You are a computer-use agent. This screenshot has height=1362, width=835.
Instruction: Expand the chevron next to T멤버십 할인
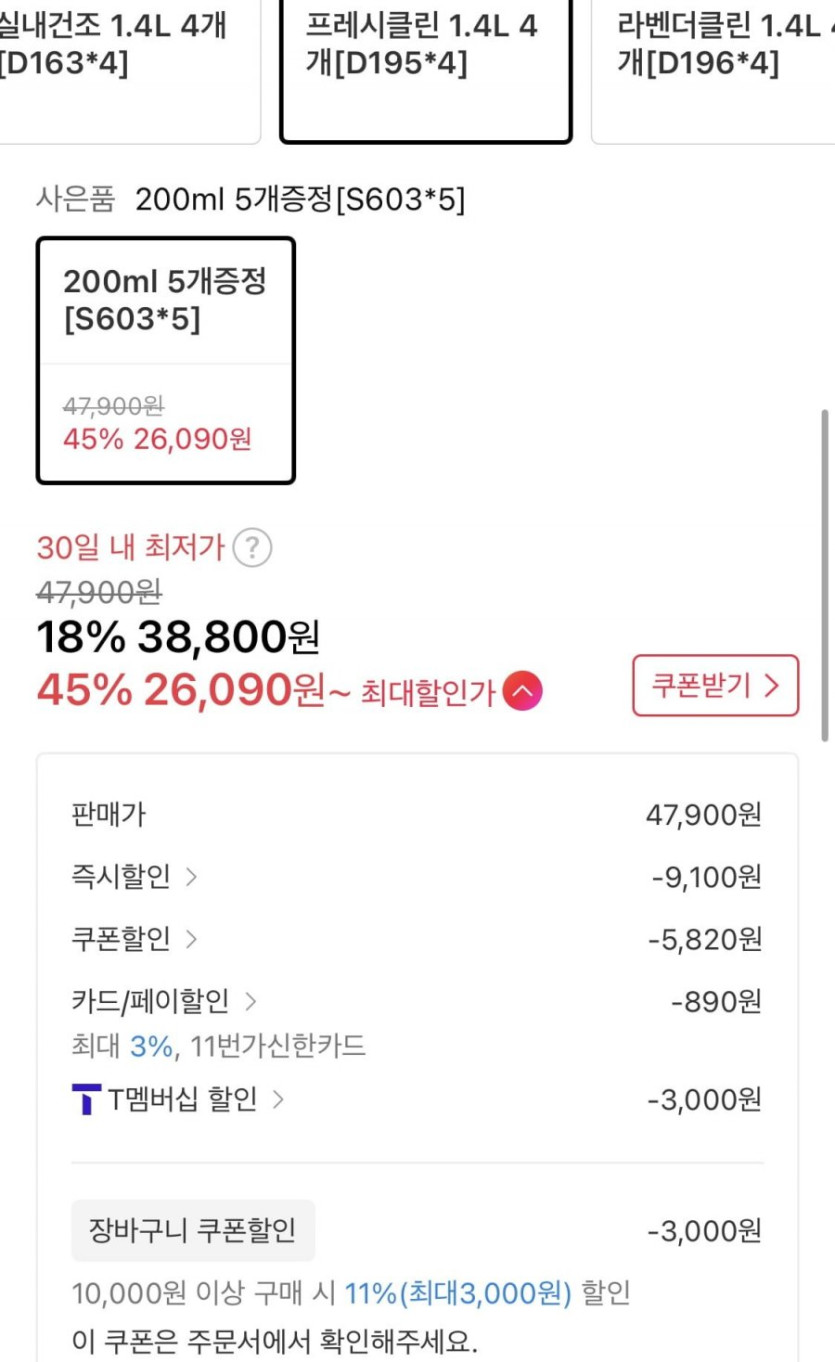point(278,1100)
